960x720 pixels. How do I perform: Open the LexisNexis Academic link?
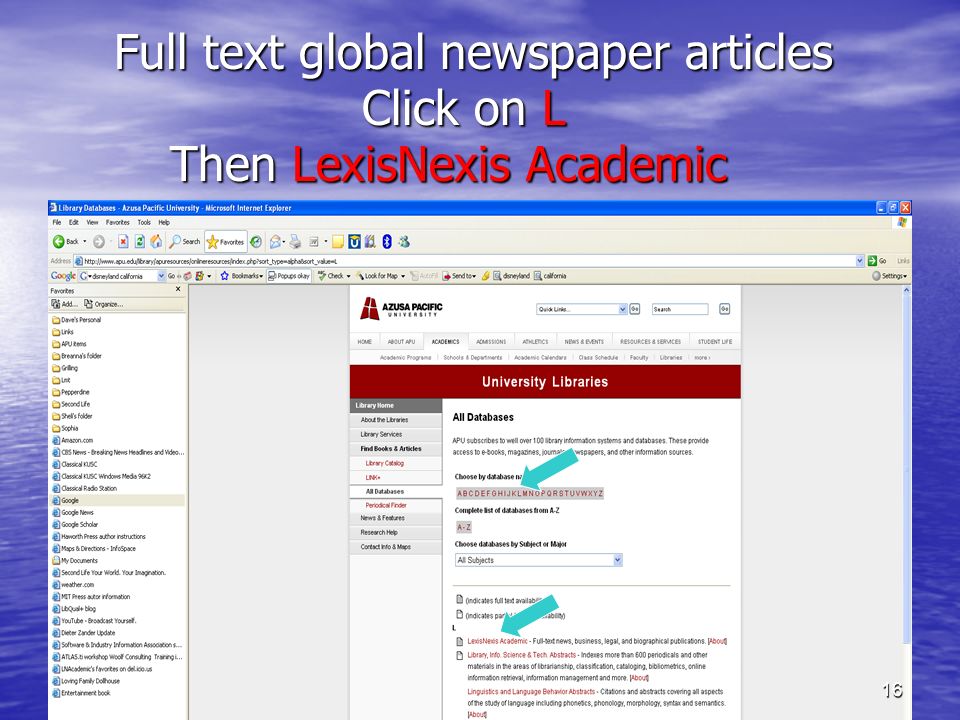[x=497, y=641]
